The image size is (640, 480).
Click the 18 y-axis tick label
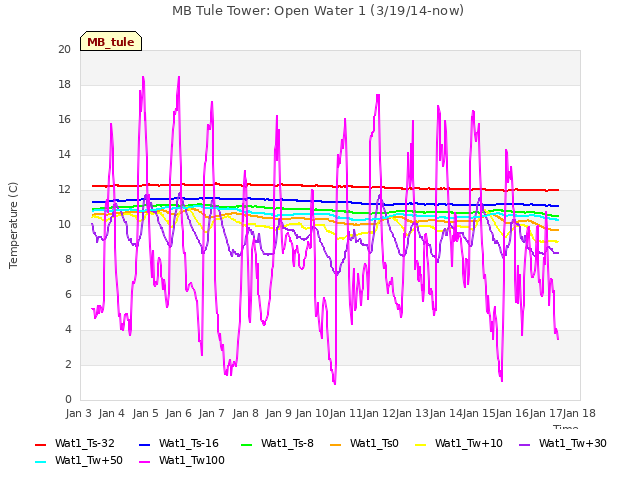tap(64, 84)
